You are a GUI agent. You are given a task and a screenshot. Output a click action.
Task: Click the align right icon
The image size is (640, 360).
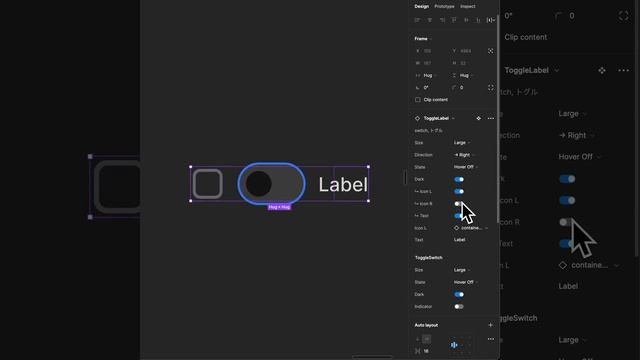pos(442,20)
